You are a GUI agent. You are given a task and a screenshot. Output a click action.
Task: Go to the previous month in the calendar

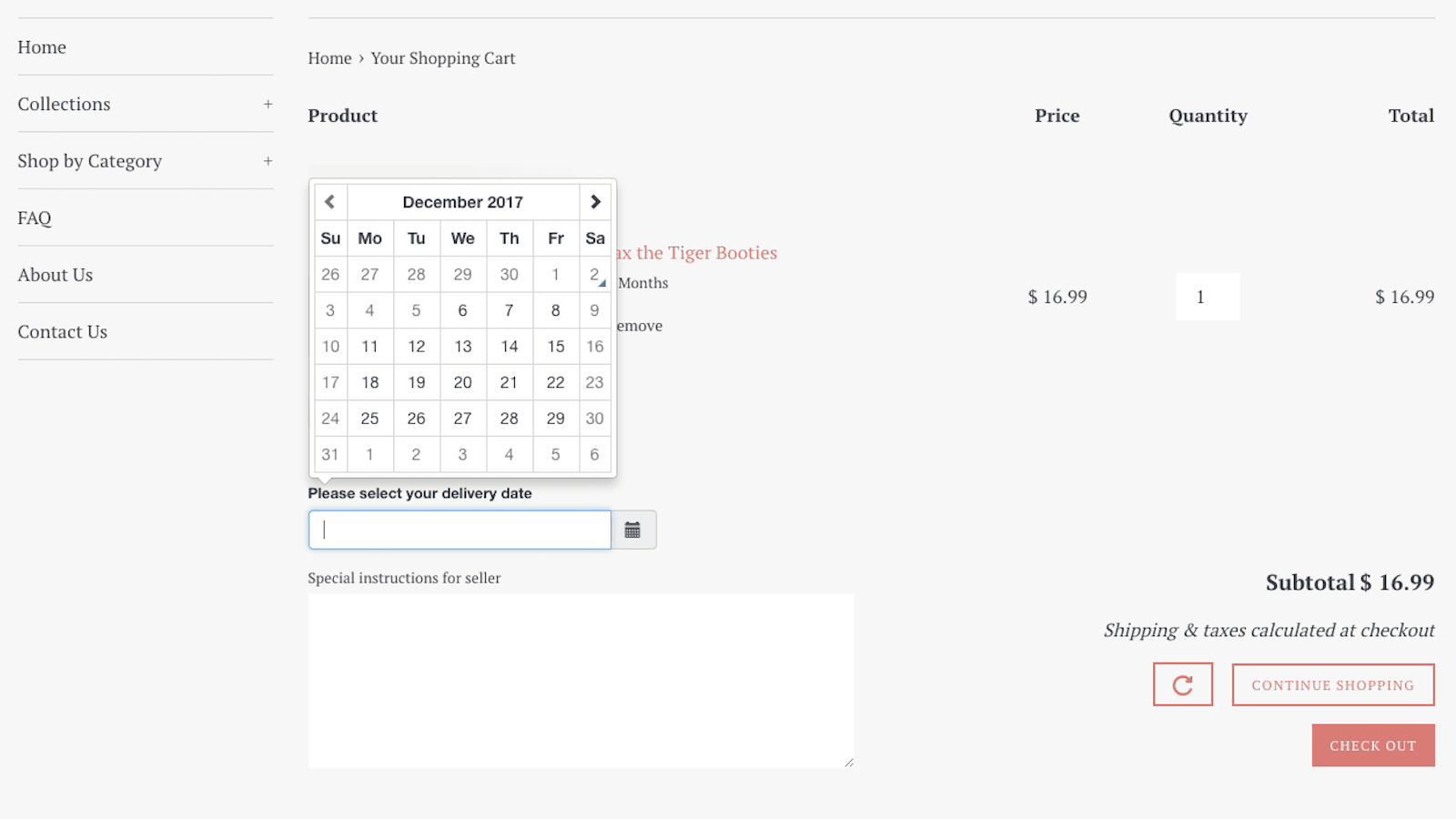(x=329, y=201)
